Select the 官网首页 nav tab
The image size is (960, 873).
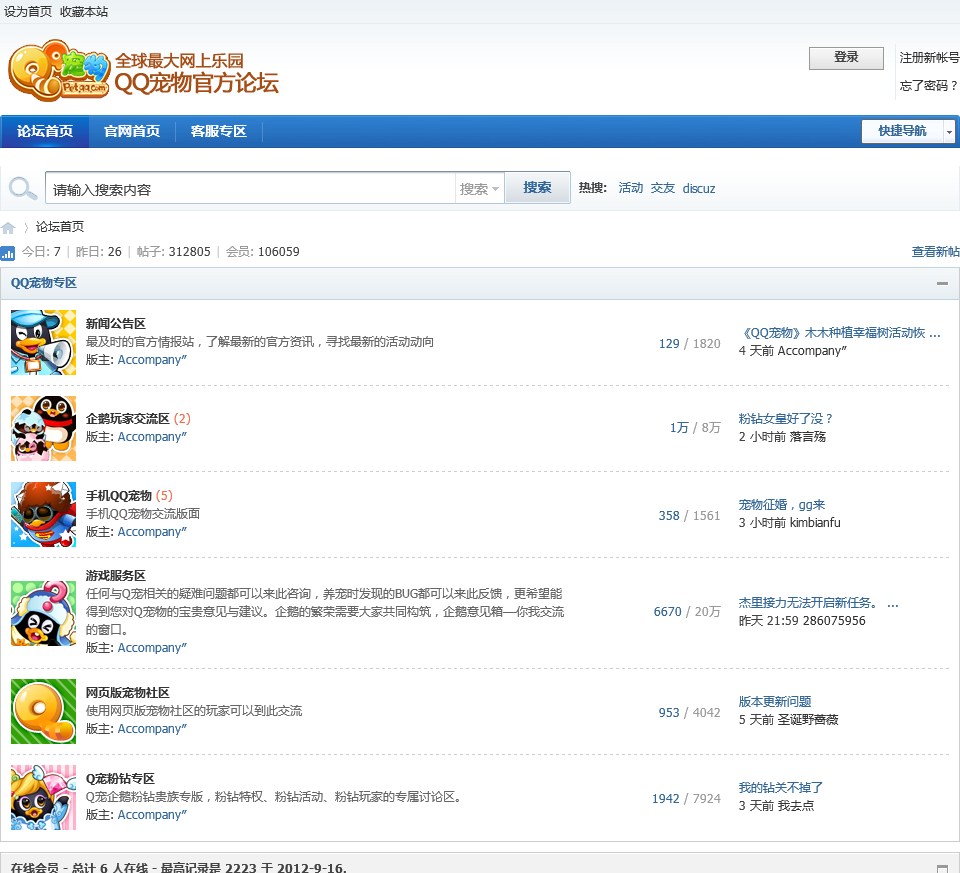point(132,131)
